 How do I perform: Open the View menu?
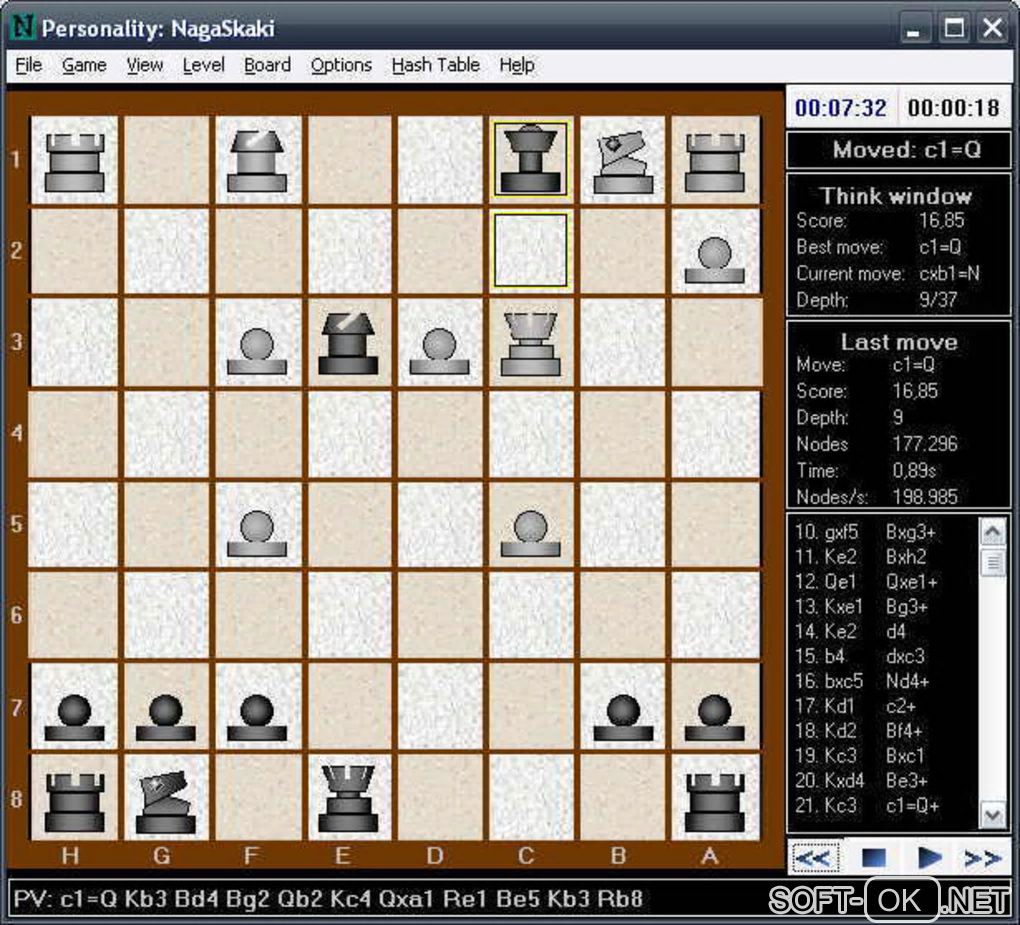tap(144, 65)
